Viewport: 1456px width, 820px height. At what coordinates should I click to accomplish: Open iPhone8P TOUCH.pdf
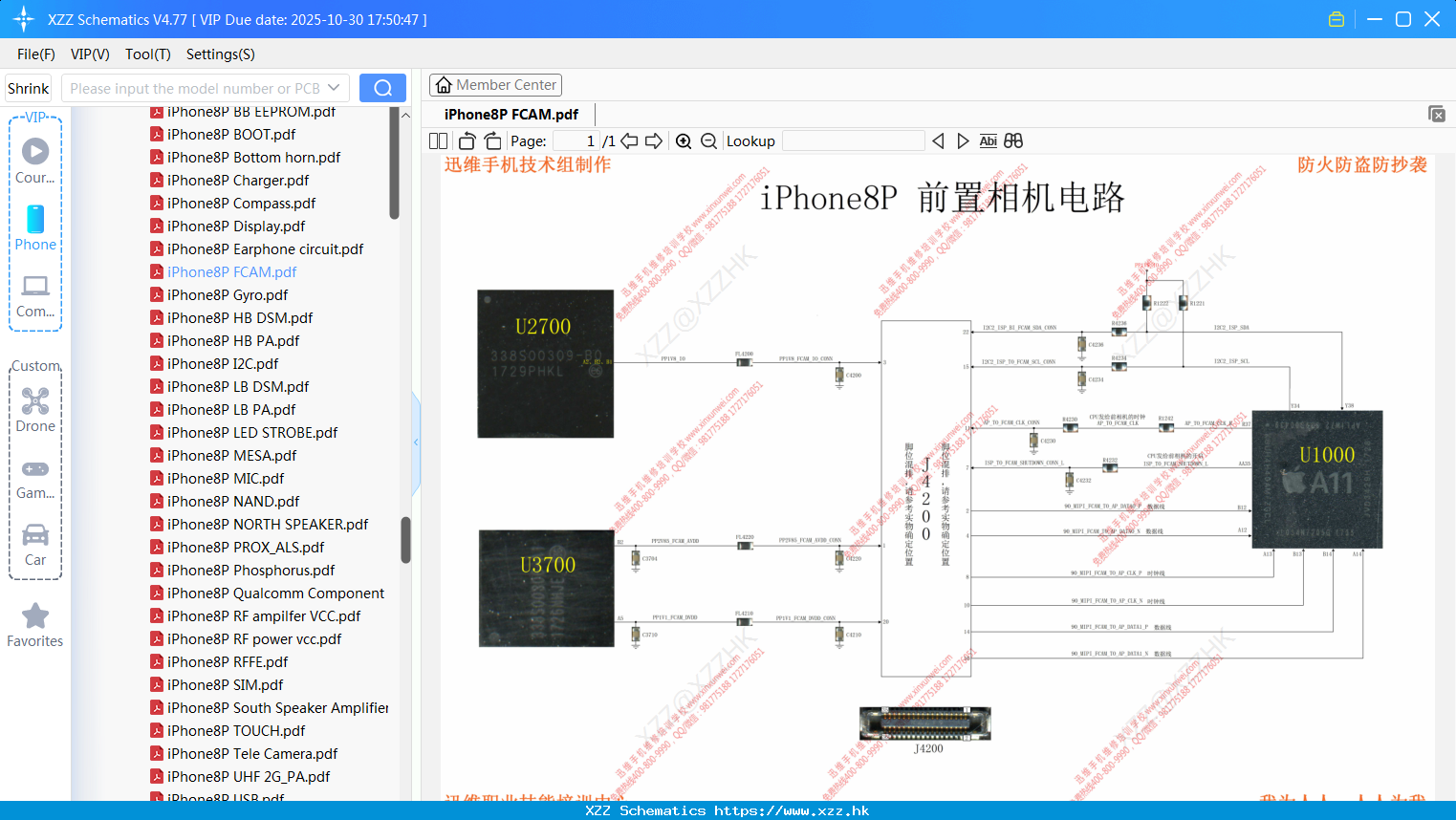click(x=236, y=731)
